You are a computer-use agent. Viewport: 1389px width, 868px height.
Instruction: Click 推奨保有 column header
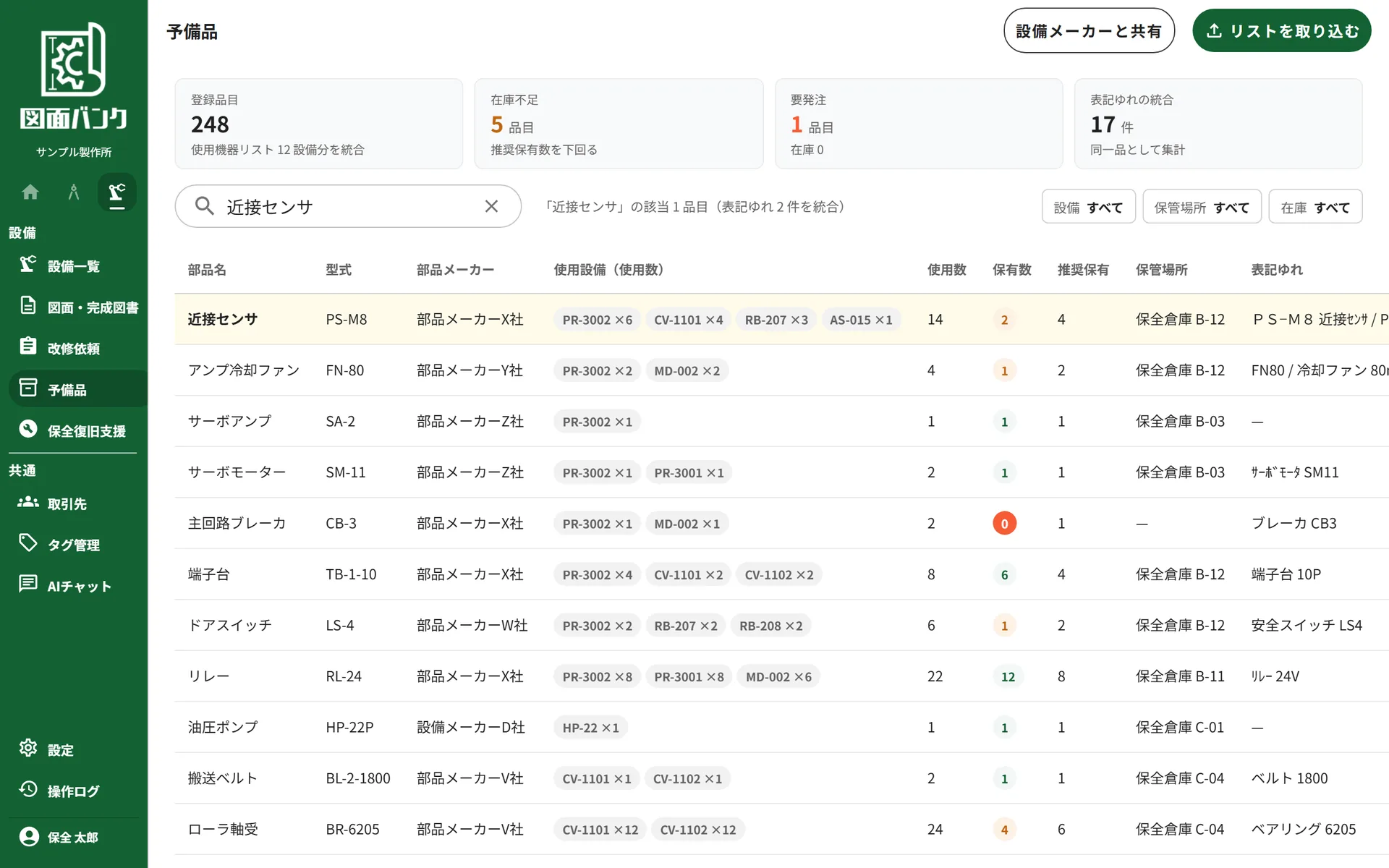1083,270
